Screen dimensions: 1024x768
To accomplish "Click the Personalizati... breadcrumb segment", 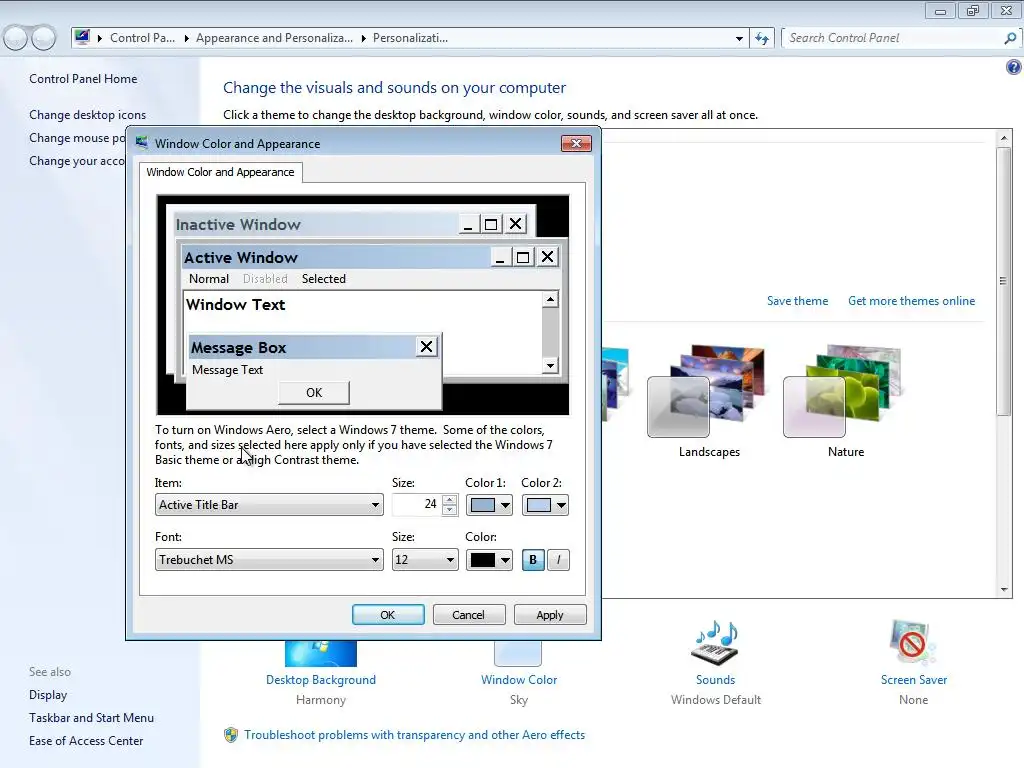I will click(410, 38).
